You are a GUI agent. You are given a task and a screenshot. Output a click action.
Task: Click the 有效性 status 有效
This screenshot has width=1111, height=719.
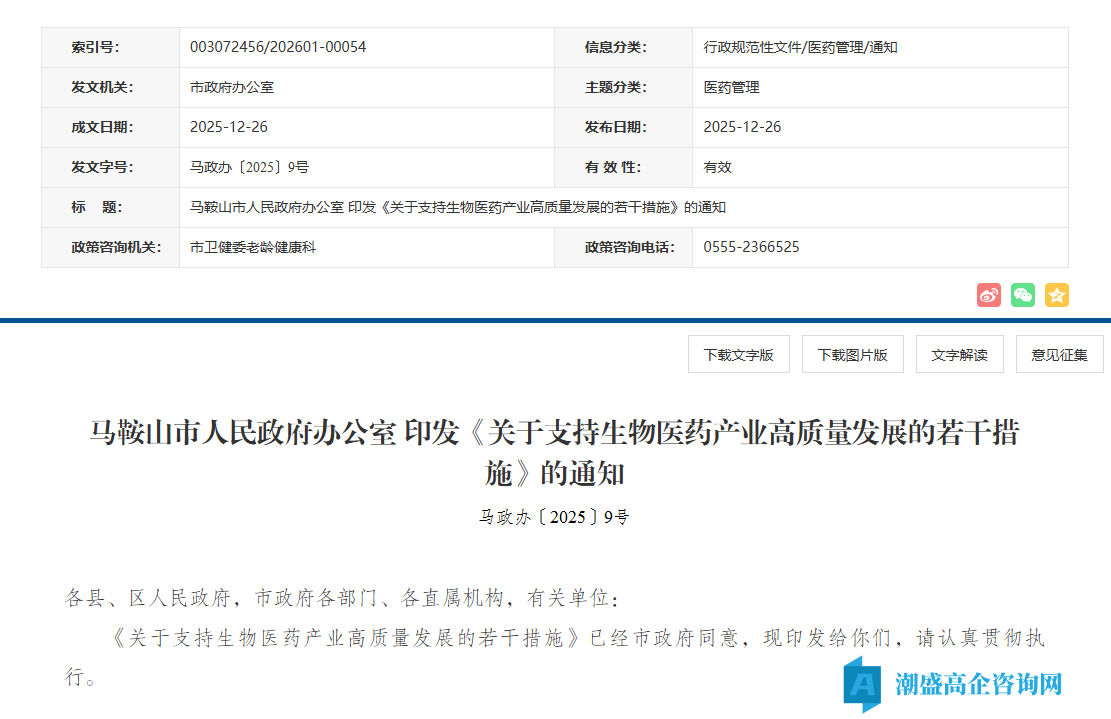pyautogui.click(x=714, y=167)
